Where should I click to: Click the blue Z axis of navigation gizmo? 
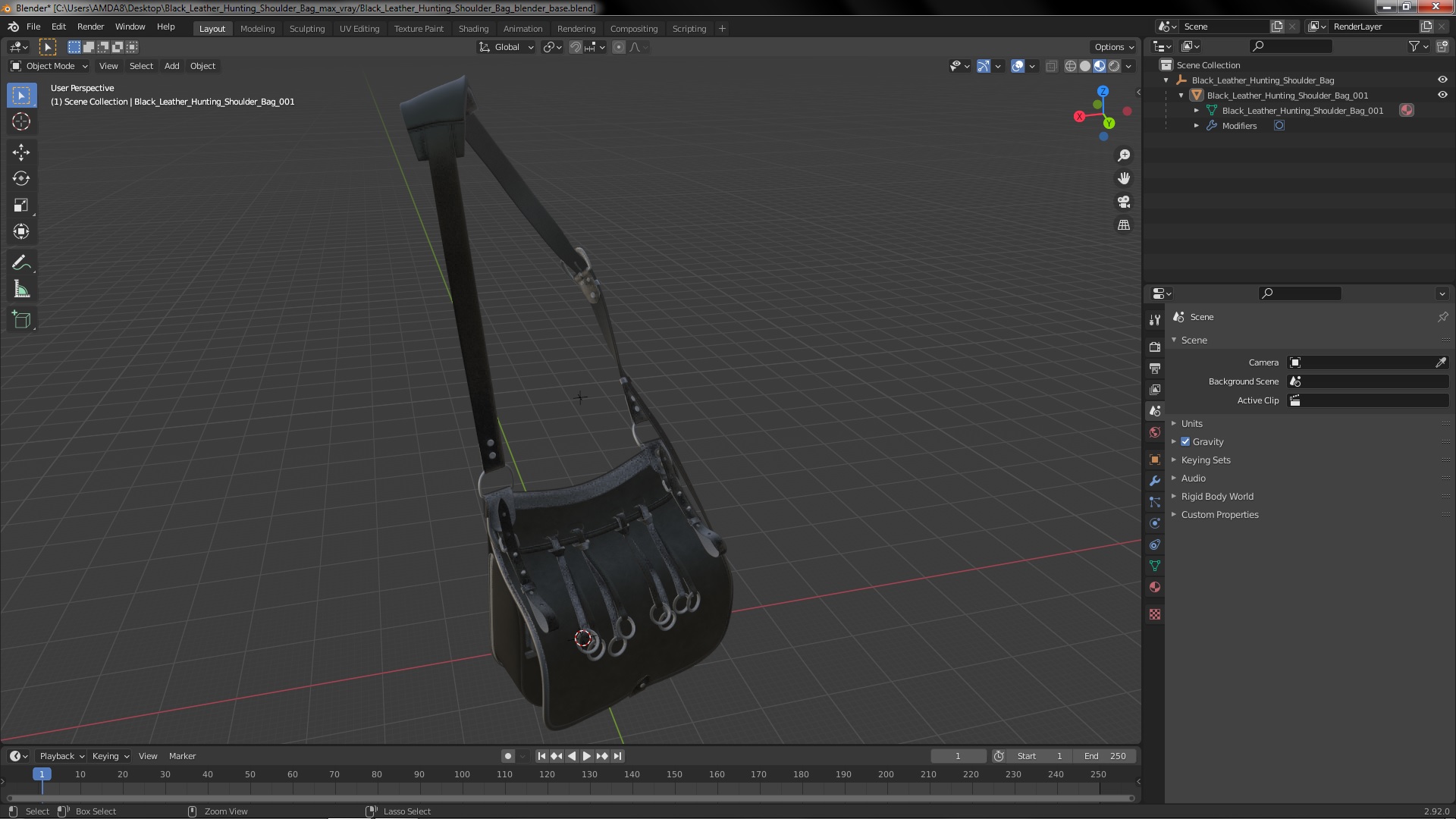(x=1103, y=91)
